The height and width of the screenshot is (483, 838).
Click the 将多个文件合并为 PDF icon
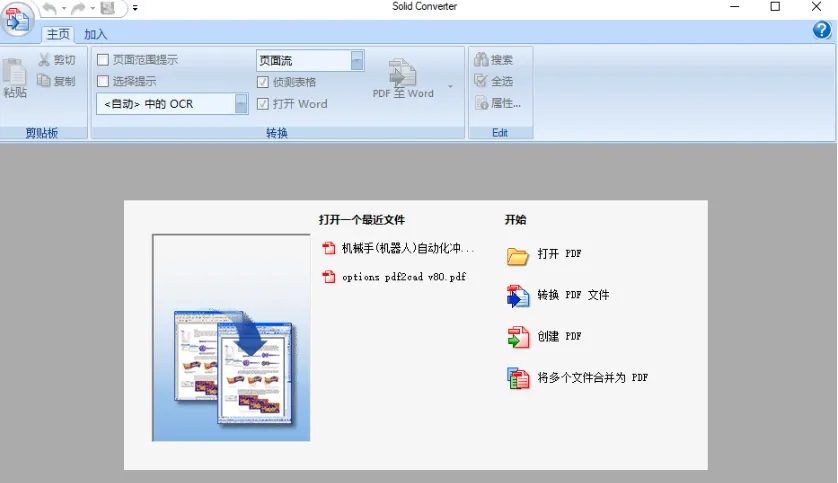coord(518,378)
